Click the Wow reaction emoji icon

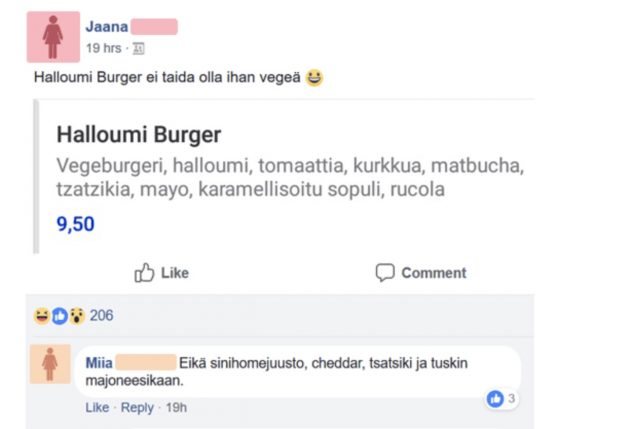[x=74, y=316]
